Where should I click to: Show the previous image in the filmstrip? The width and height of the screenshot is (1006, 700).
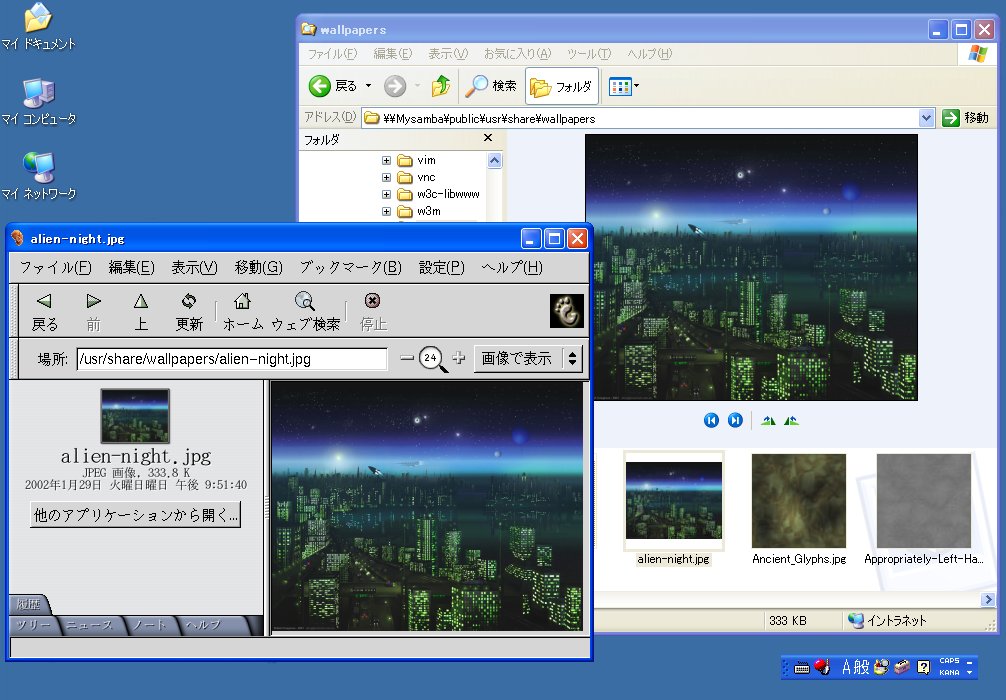[x=712, y=420]
